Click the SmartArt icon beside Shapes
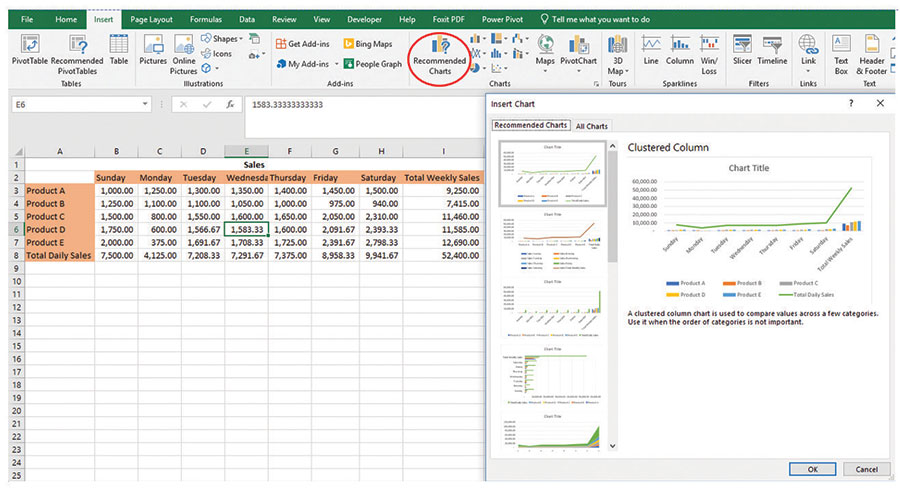 (254, 39)
